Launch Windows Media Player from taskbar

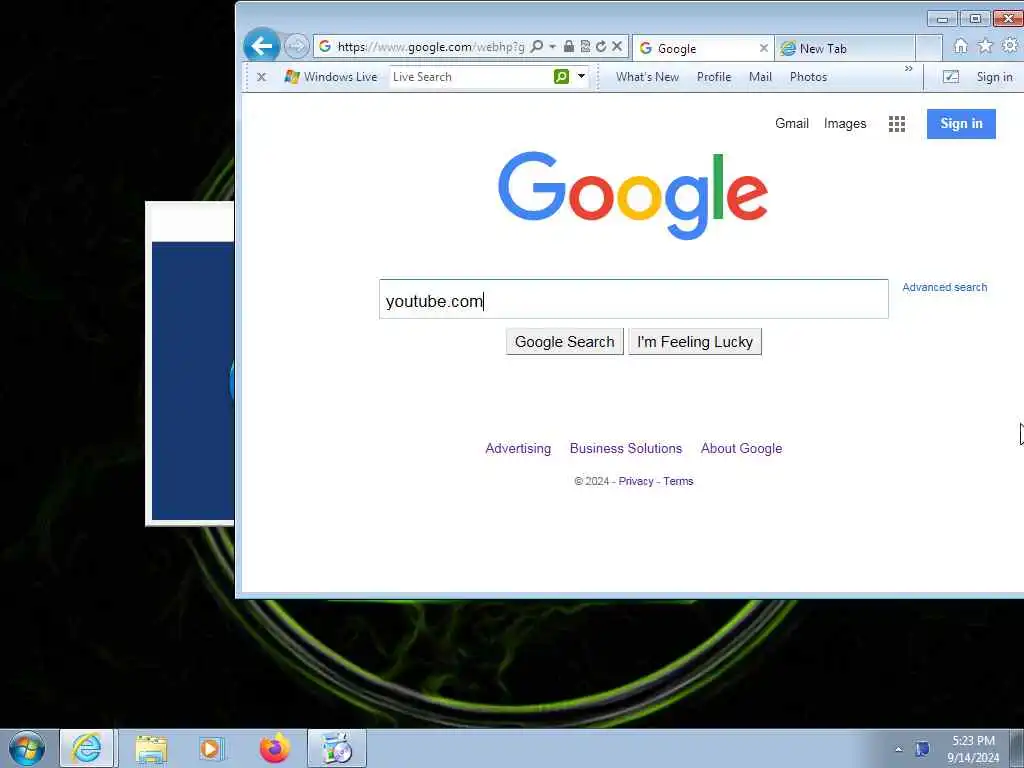pos(212,749)
